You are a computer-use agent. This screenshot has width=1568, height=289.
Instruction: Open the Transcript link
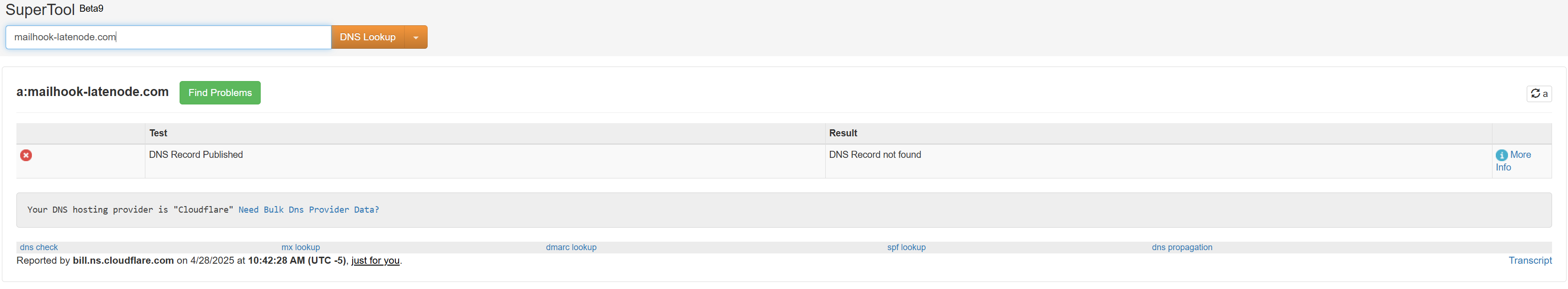pyautogui.click(x=1530, y=260)
